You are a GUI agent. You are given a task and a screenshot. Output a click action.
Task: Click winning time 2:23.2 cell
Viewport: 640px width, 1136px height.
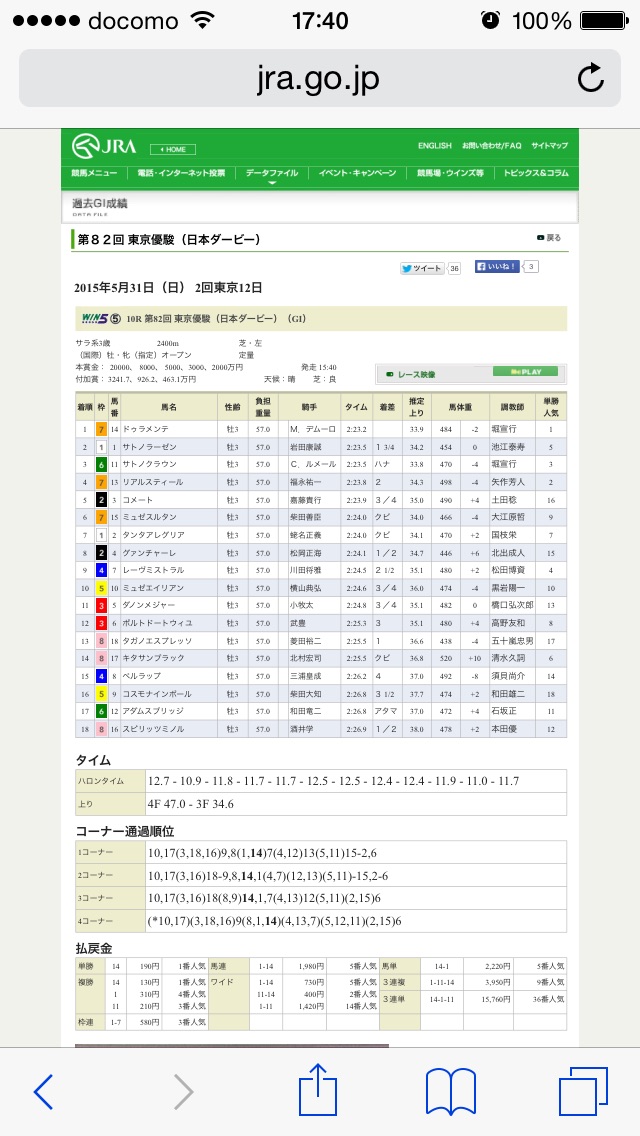click(x=355, y=430)
